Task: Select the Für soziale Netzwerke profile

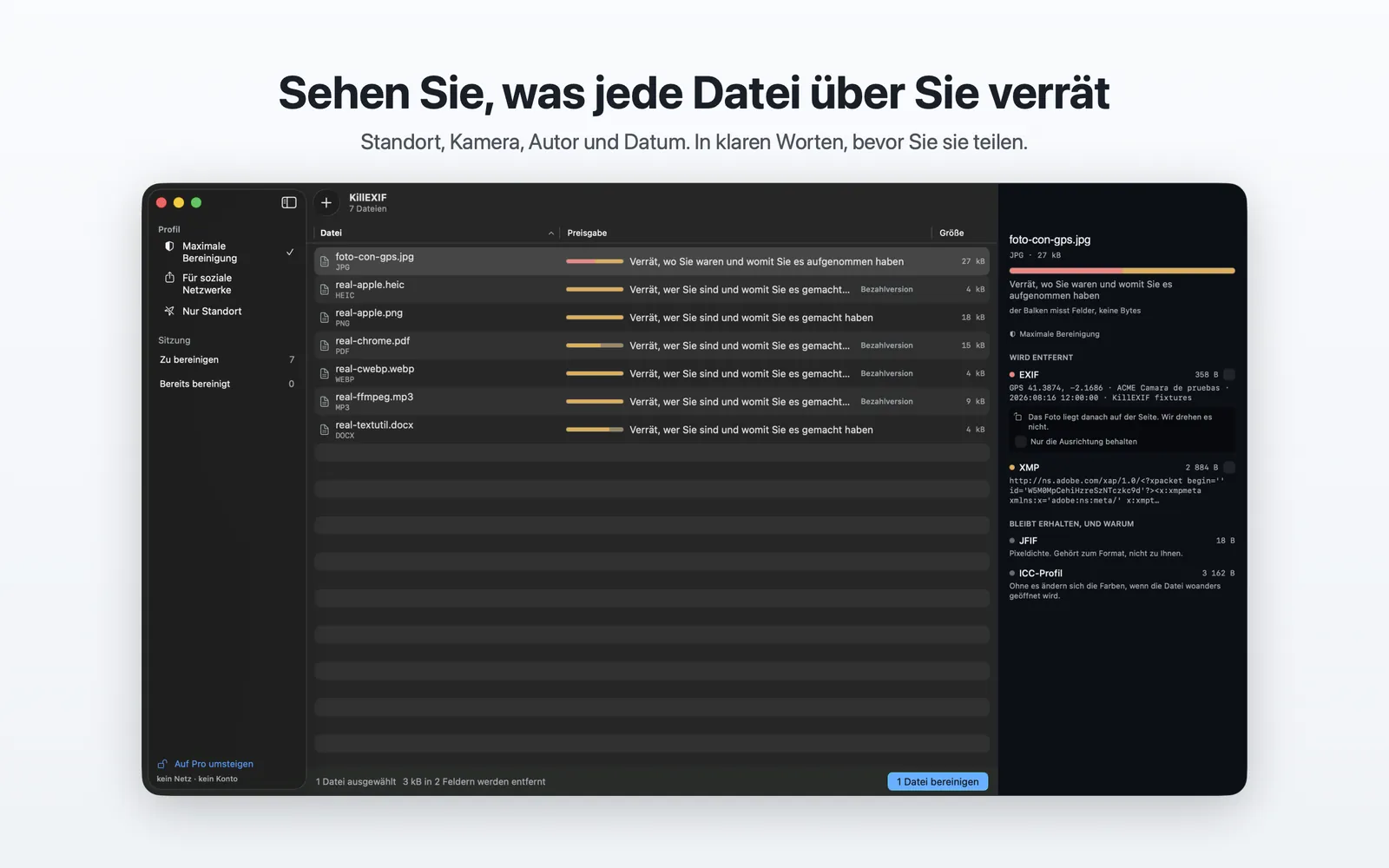Action: (x=227, y=284)
